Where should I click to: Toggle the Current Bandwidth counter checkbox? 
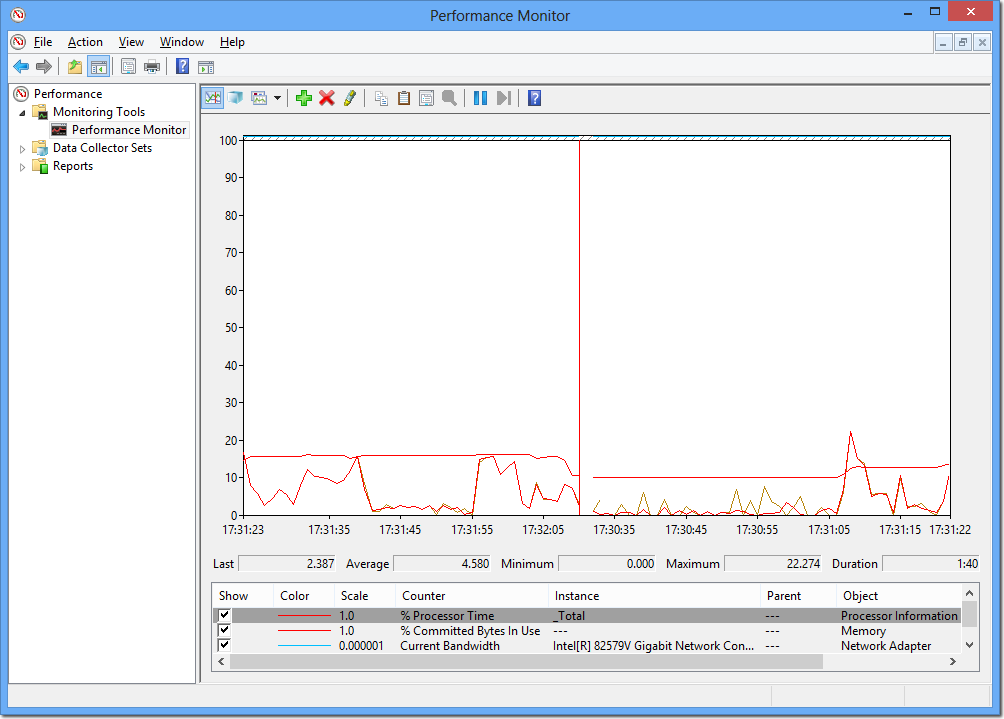pos(224,646)
